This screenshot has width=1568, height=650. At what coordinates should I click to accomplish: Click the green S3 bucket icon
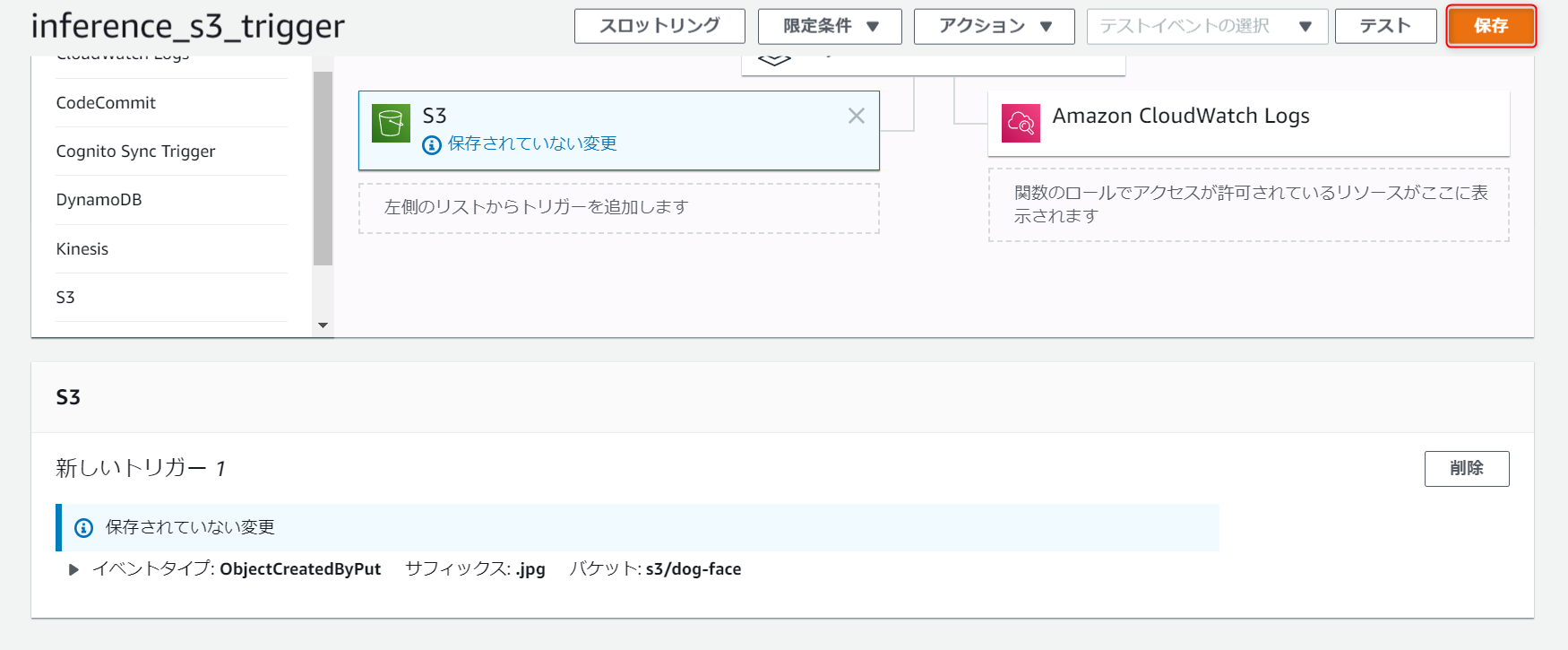tap(391, 123)
